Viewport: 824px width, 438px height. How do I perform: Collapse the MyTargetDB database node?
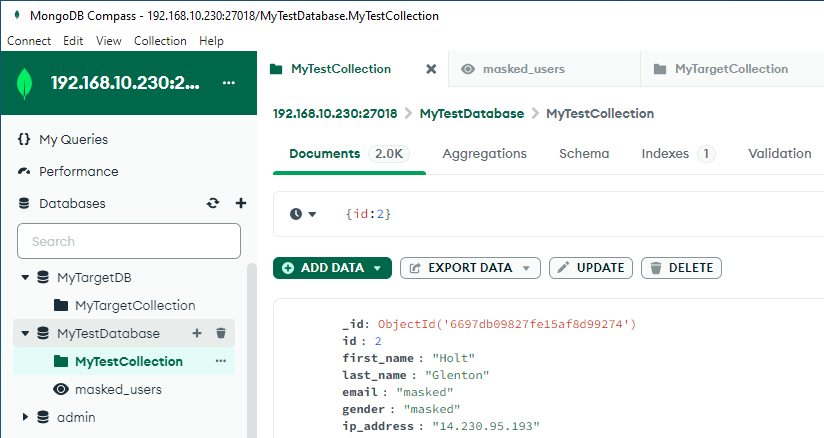(x=25, y=277)
